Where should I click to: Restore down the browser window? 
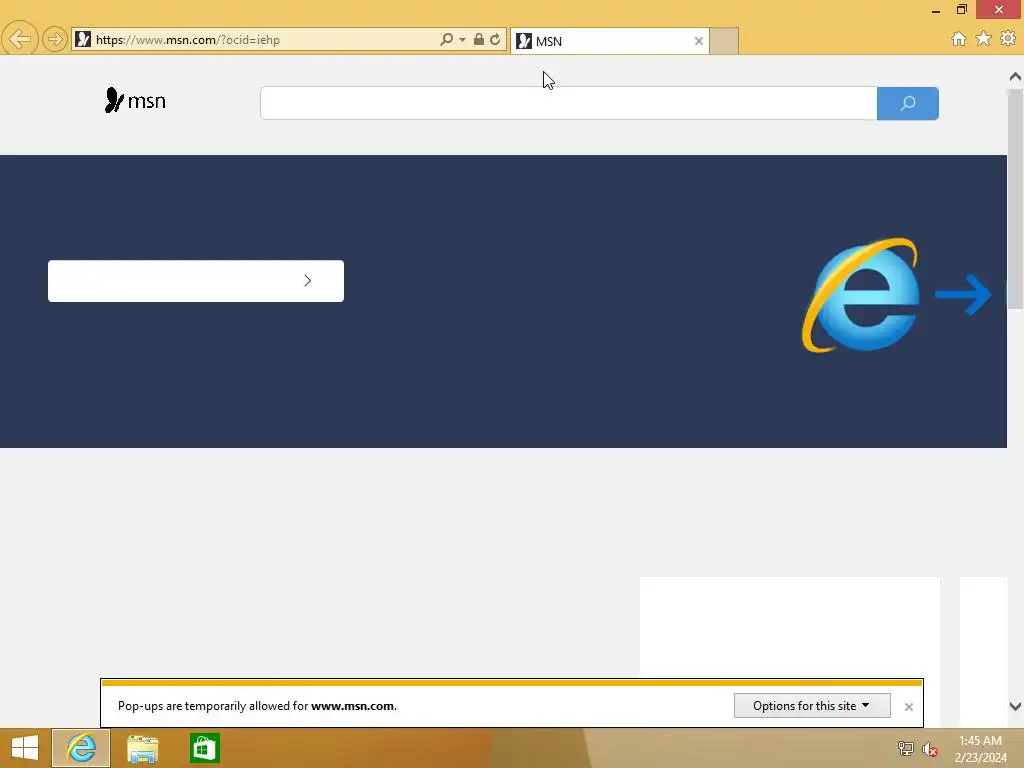tap(961, 9)
